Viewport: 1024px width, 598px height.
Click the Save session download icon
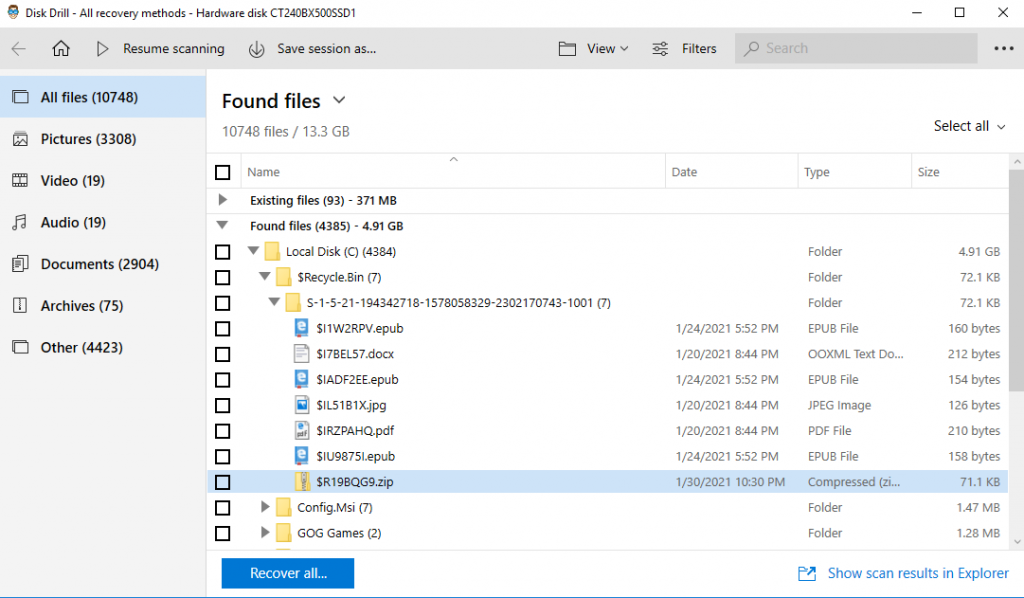point(256,49)
